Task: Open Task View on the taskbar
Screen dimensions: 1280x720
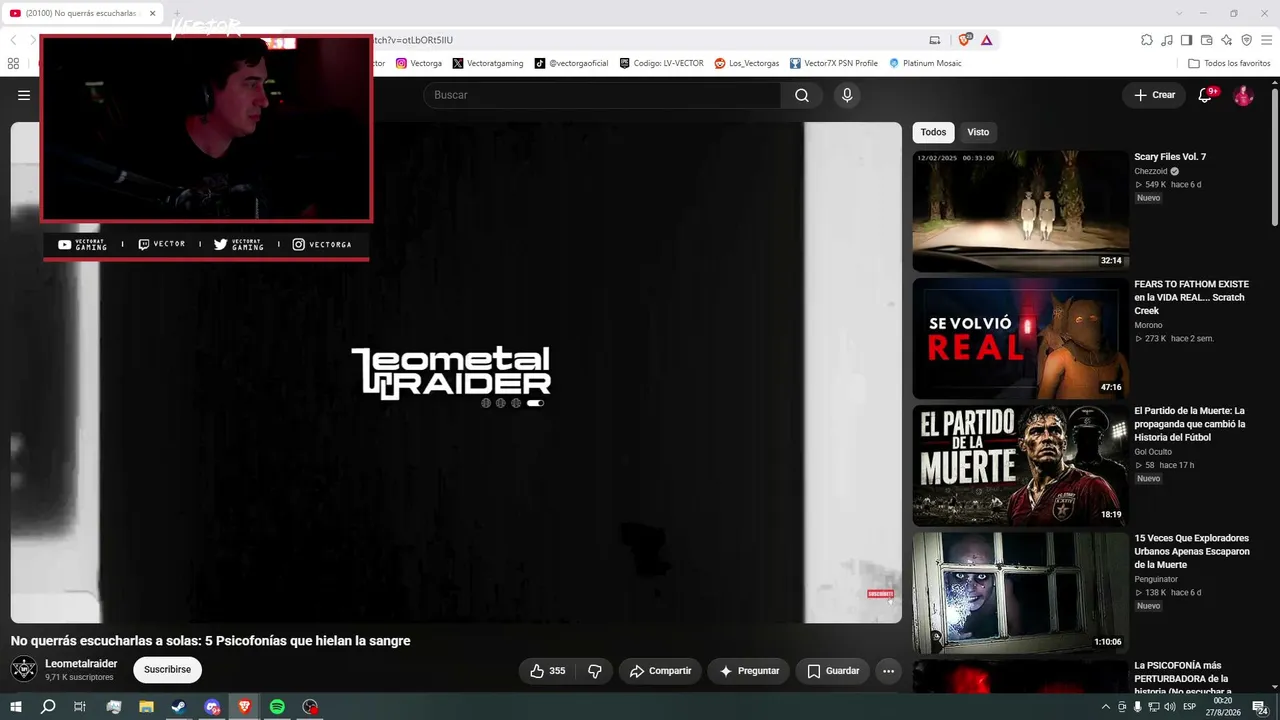Action: point(80,707)
